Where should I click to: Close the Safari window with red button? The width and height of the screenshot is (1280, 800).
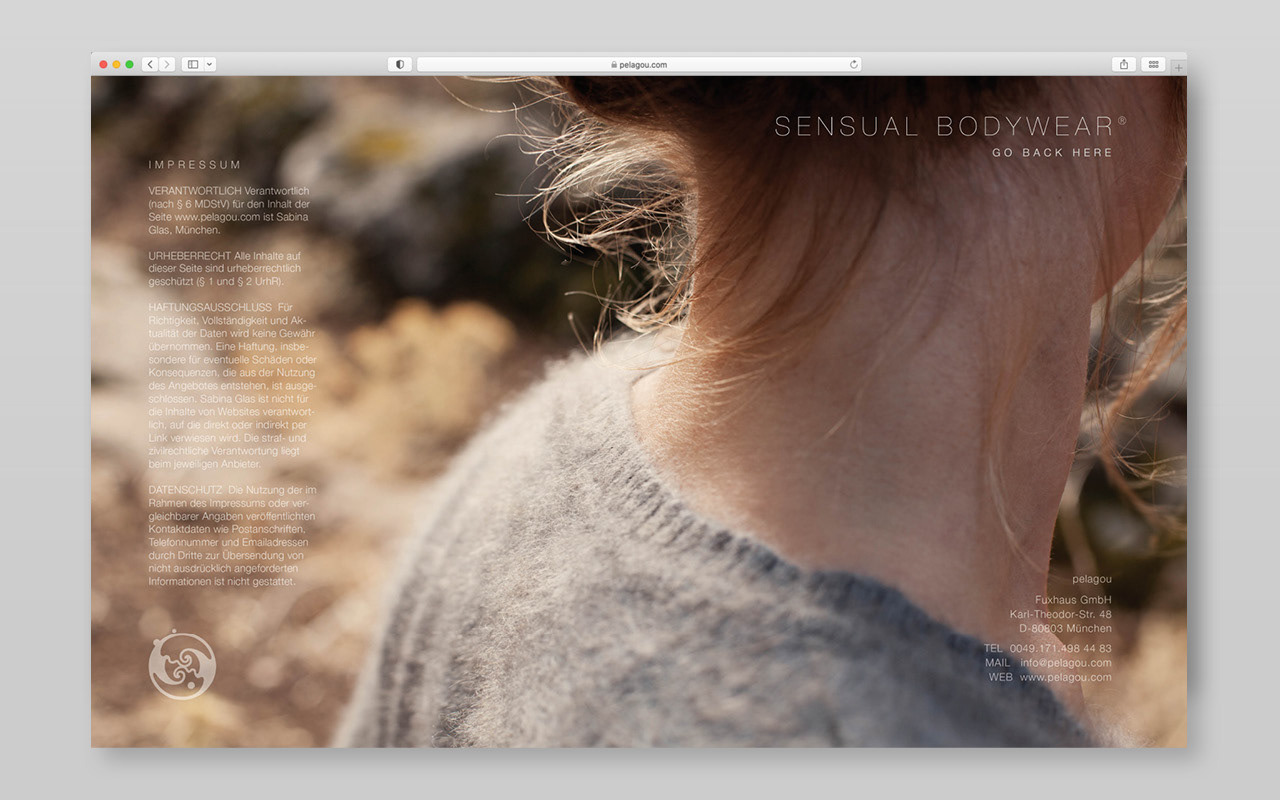tap(103, 64)
